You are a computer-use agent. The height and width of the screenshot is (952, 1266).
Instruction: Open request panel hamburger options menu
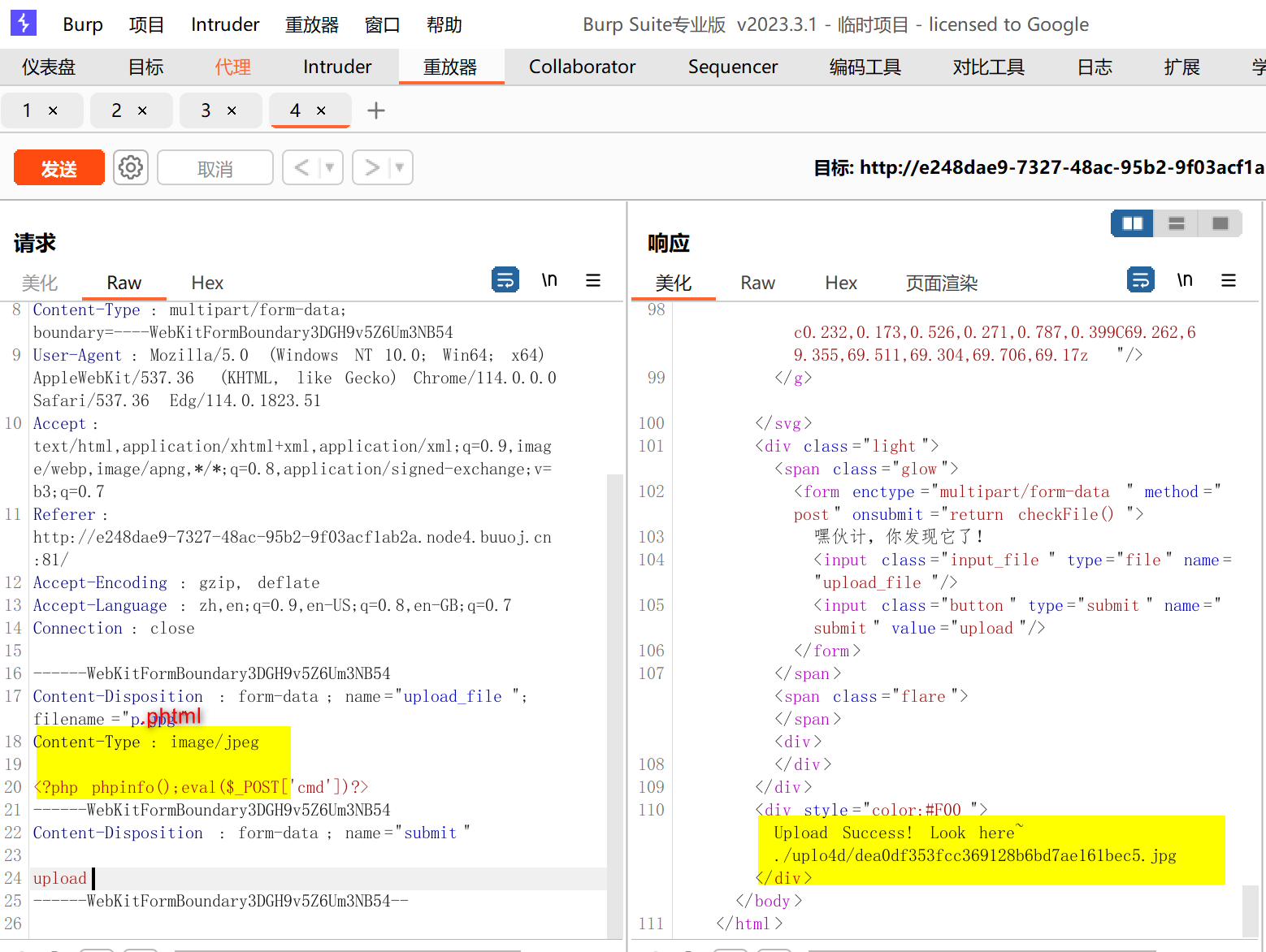click(593, 280)
